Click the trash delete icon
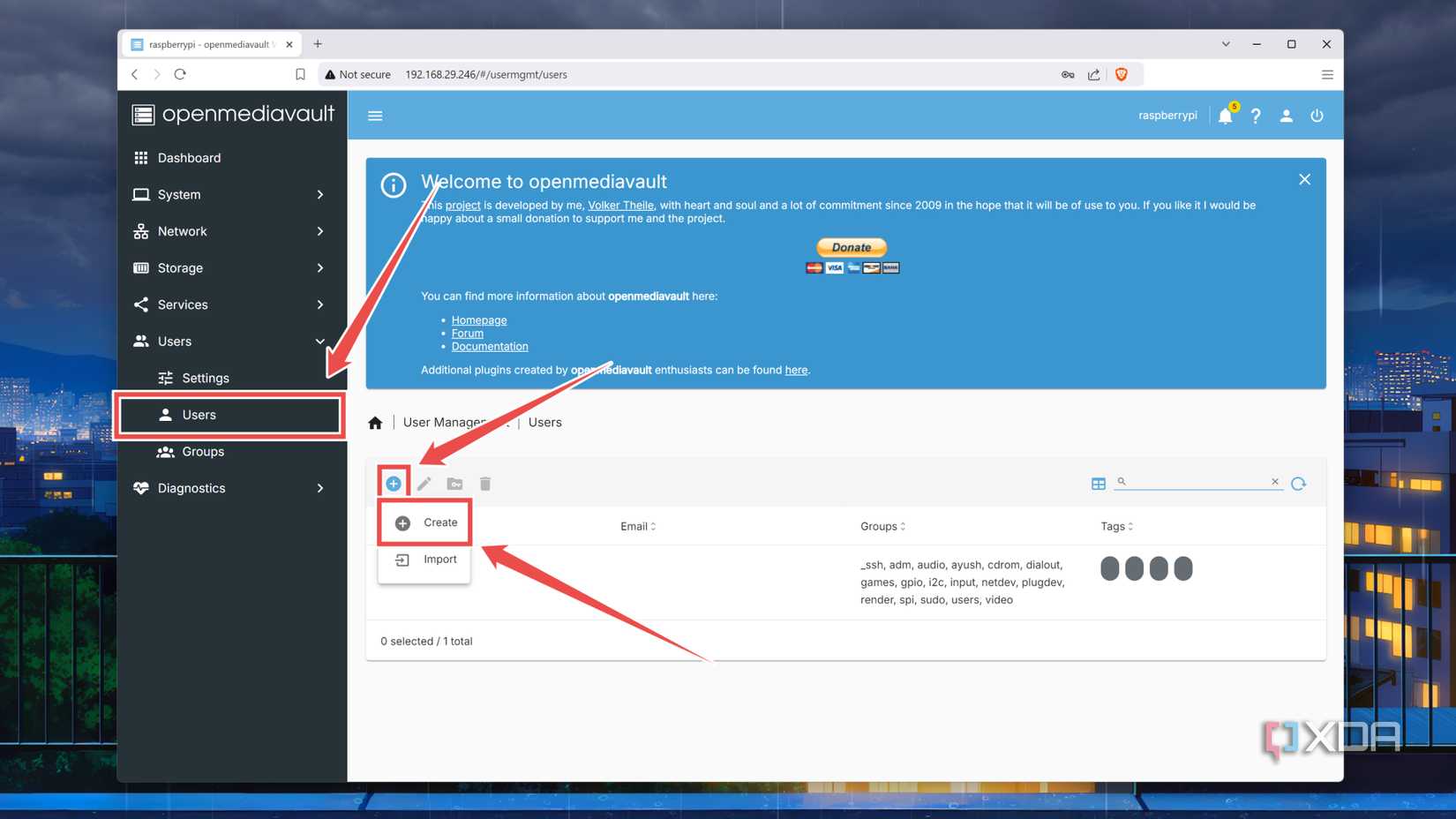 click(x=485, y=484)
